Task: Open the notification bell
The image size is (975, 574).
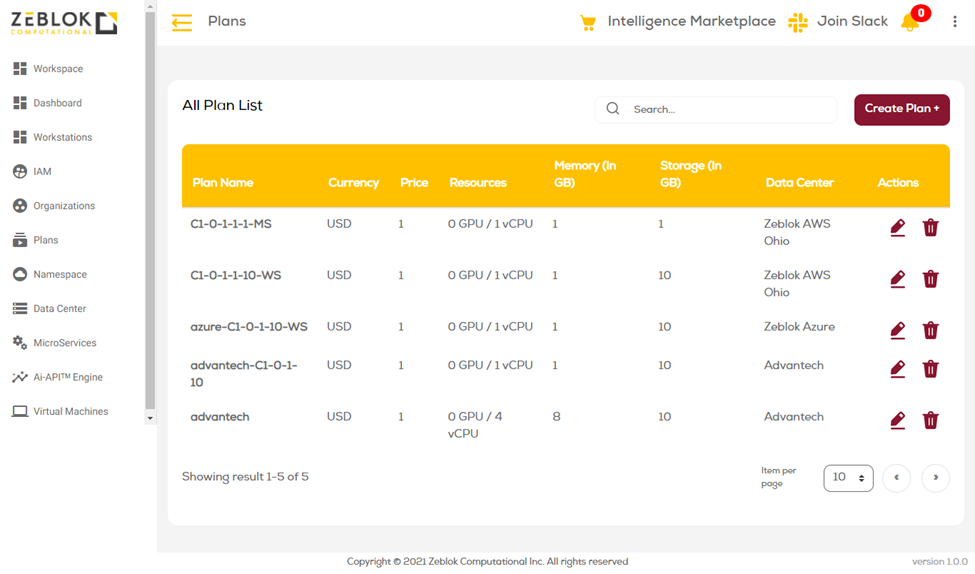Action: [x=910, y=22]
